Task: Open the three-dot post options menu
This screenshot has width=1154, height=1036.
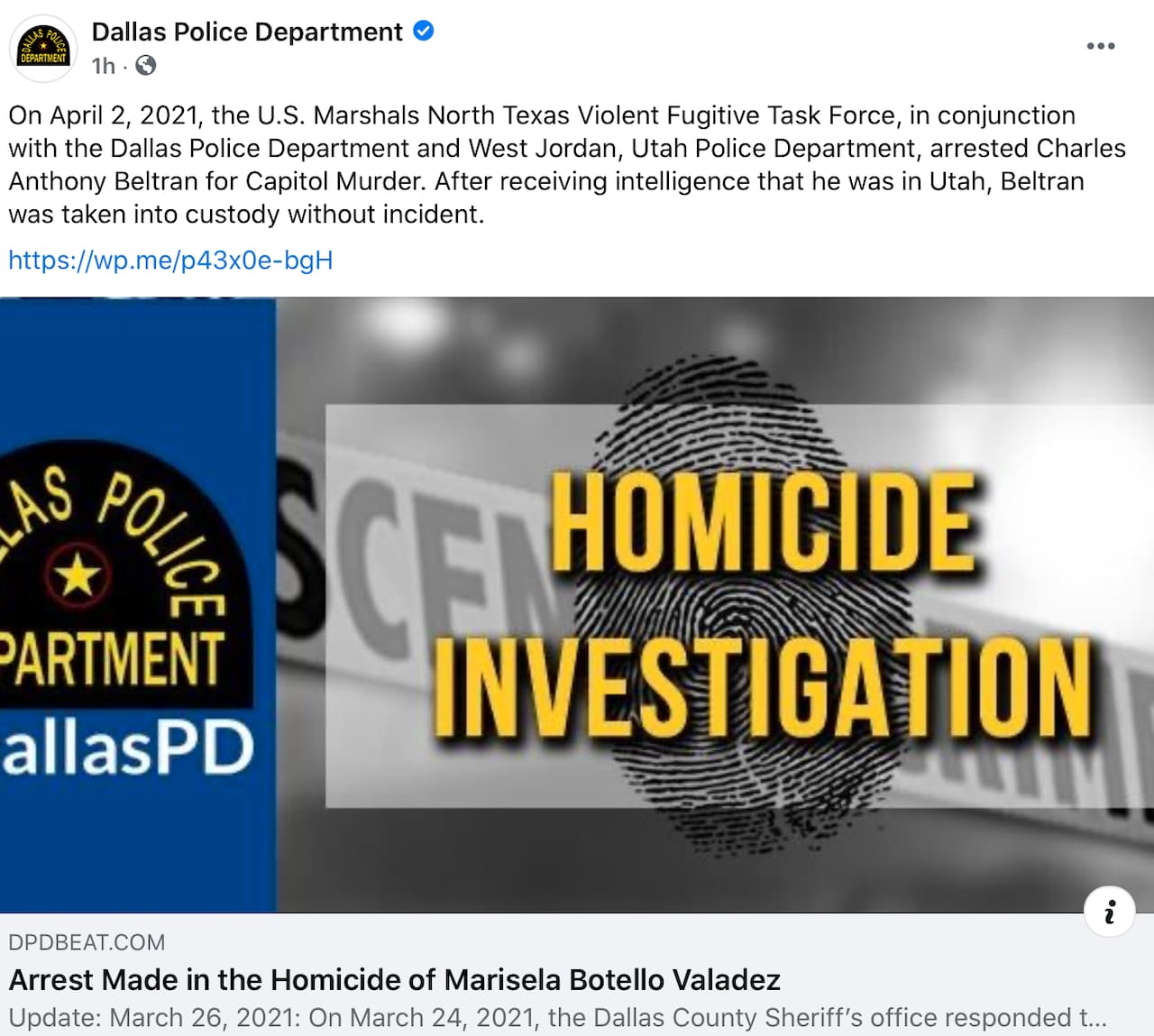Action: tap(1100, 46)
